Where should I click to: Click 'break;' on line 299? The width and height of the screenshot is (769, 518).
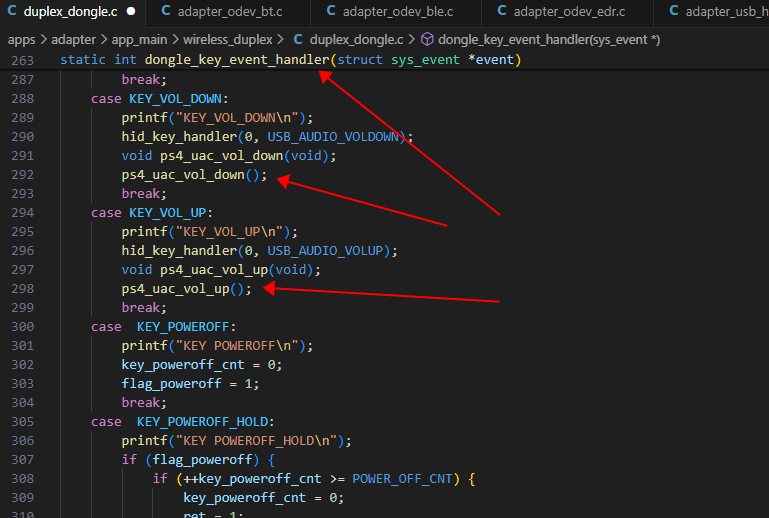144,308
